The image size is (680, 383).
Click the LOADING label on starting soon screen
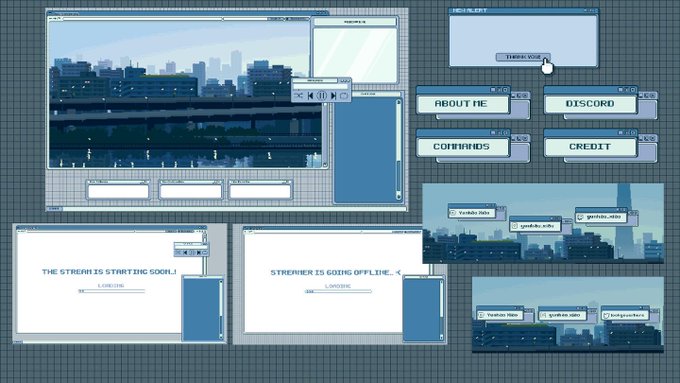pyautogui.click(x=111, y=285)
